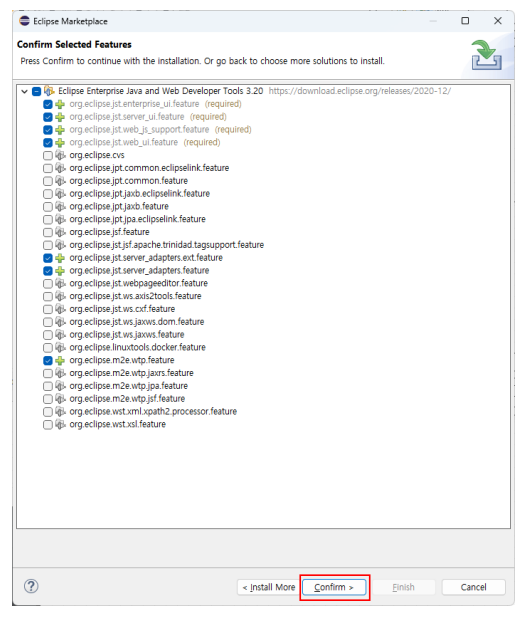Image resolution: width=522 pixels, height=617 pixels.
Task: Collapse the Eclipse Enterprise Java tree node
Action: [x=24, y=91]
